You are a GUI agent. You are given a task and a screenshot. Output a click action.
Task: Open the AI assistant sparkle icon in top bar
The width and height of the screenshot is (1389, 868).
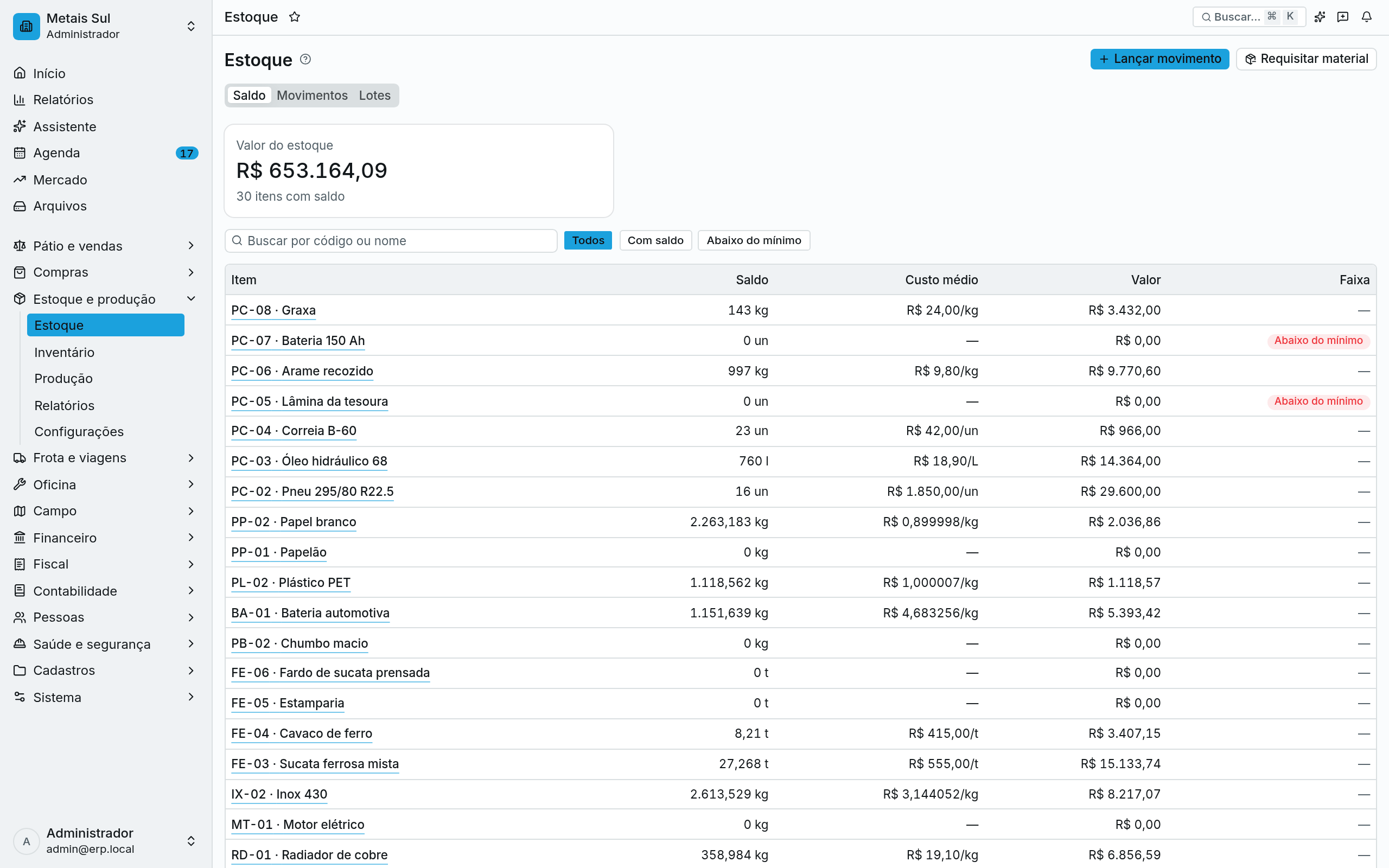(x=1320, y=17)
